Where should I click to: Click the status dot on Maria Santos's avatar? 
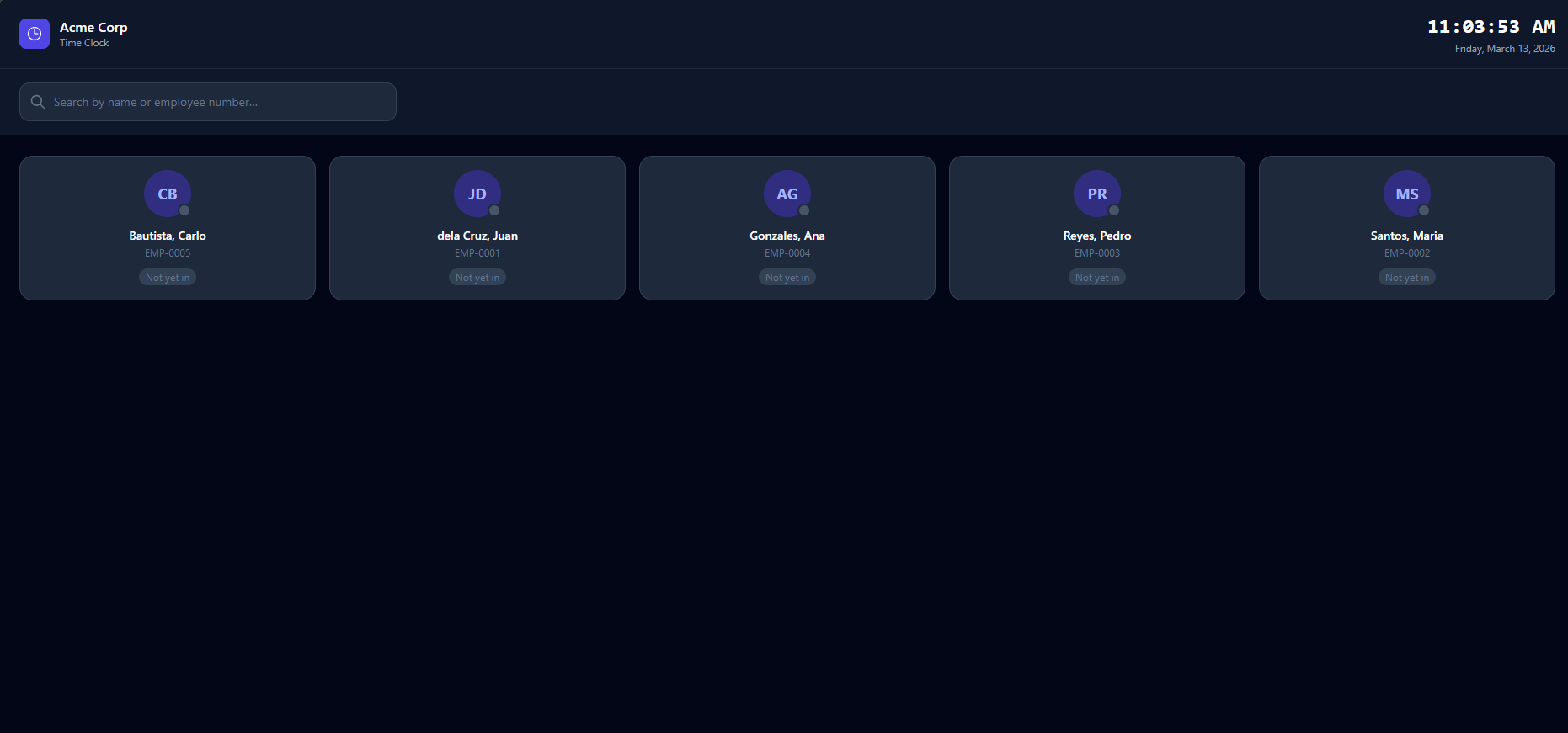tap(1424, 210)
